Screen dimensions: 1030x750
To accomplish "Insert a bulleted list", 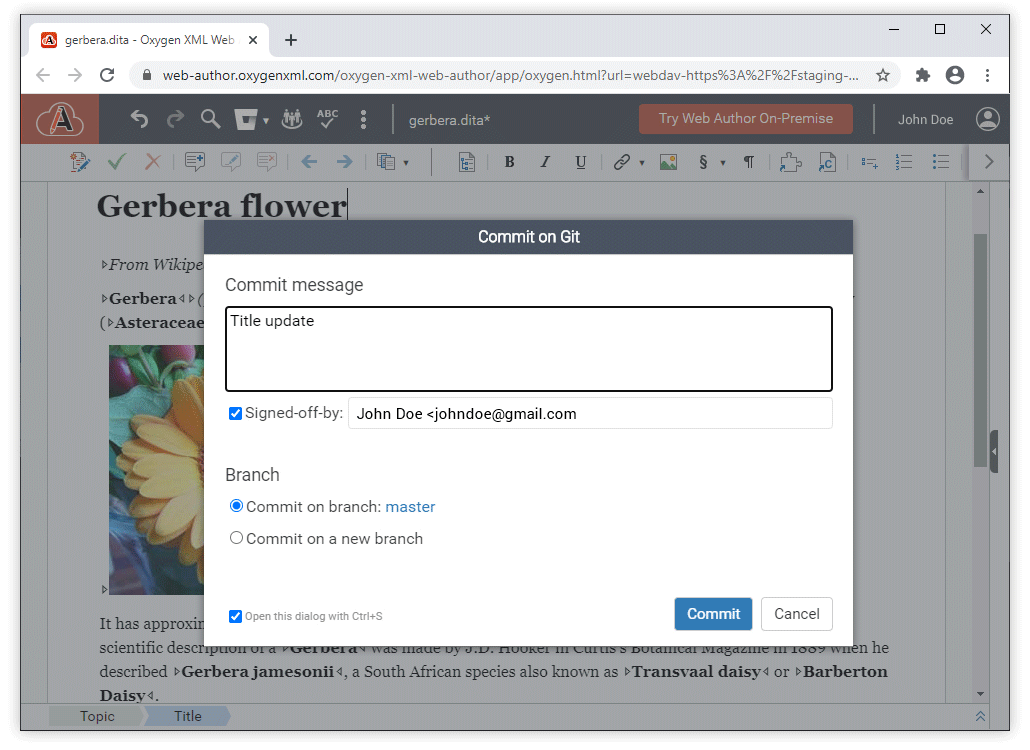I will [x=940, y=162].
